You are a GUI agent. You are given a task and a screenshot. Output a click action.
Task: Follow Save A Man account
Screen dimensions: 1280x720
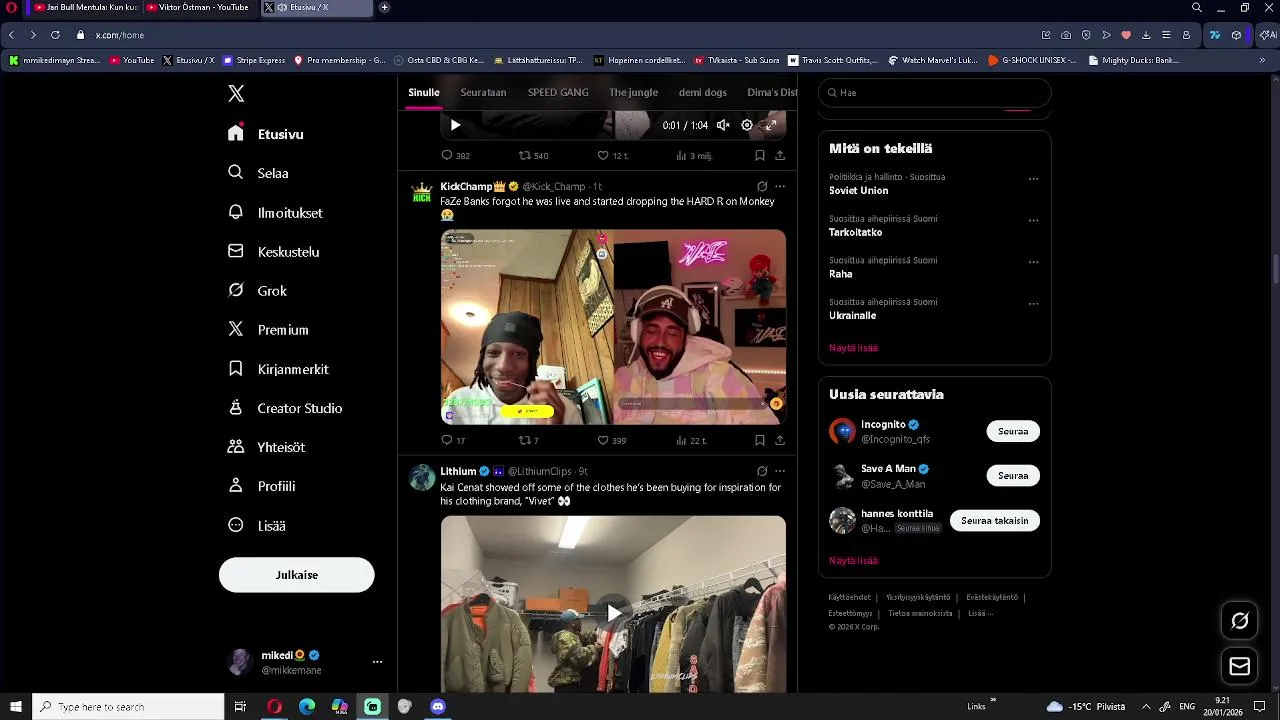[1013, 475]
